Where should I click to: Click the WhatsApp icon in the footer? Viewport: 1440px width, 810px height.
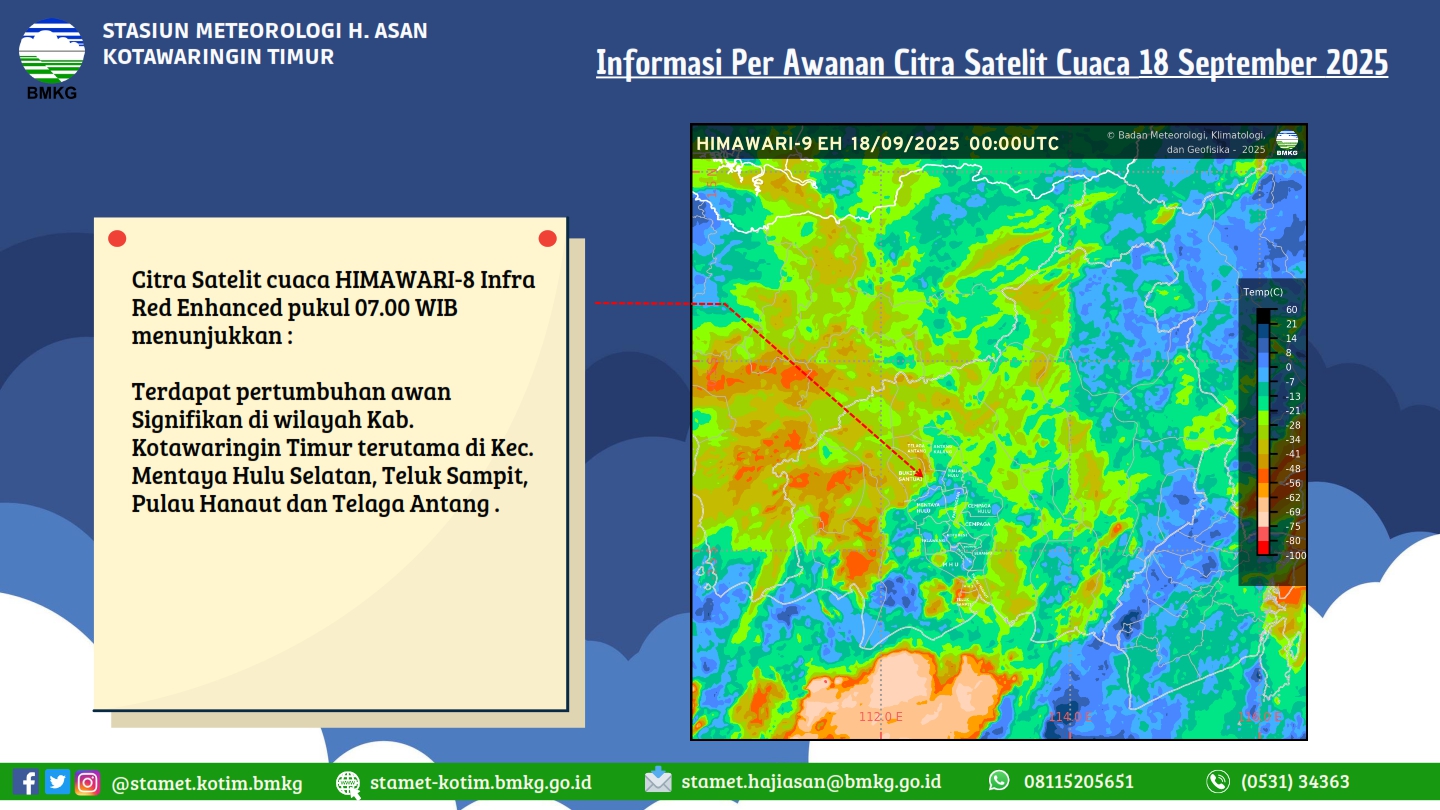pos(999,781)
